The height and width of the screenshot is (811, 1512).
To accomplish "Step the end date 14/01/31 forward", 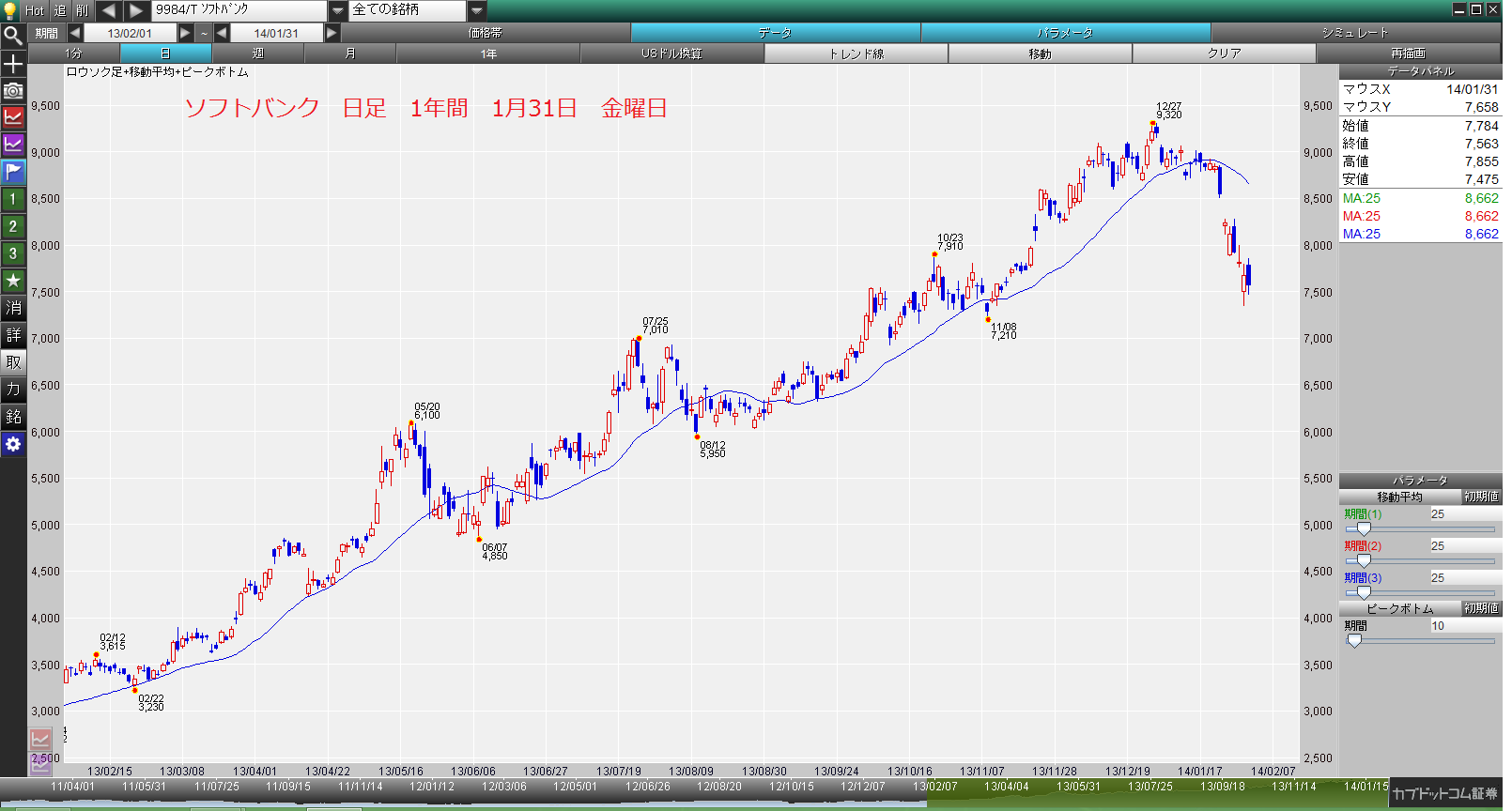I will [x=332, y=33].
